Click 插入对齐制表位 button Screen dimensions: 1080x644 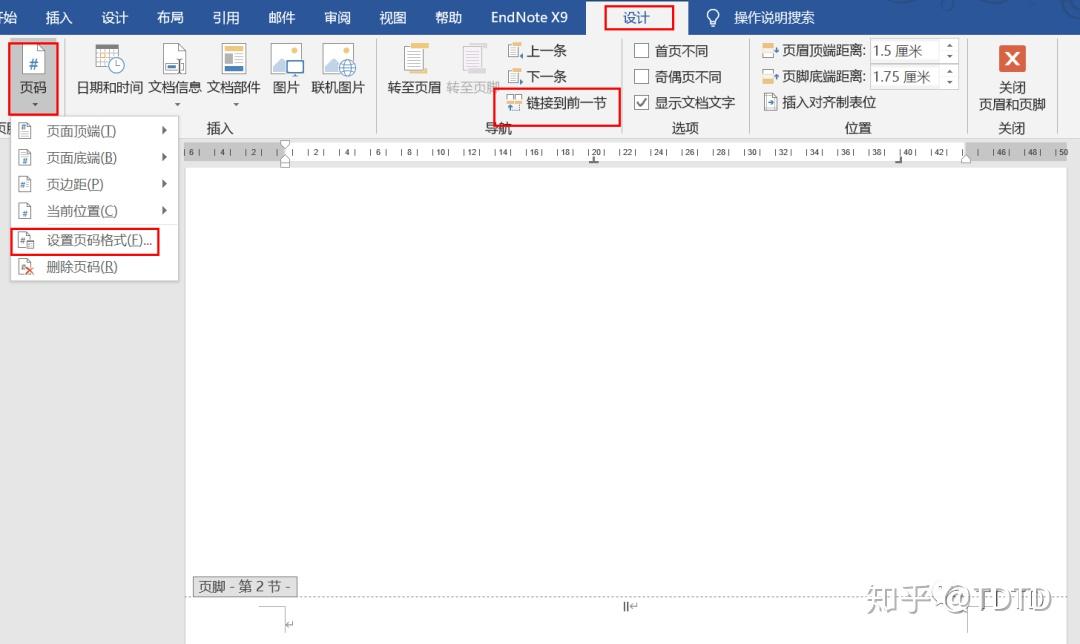[x=820, y=103]
